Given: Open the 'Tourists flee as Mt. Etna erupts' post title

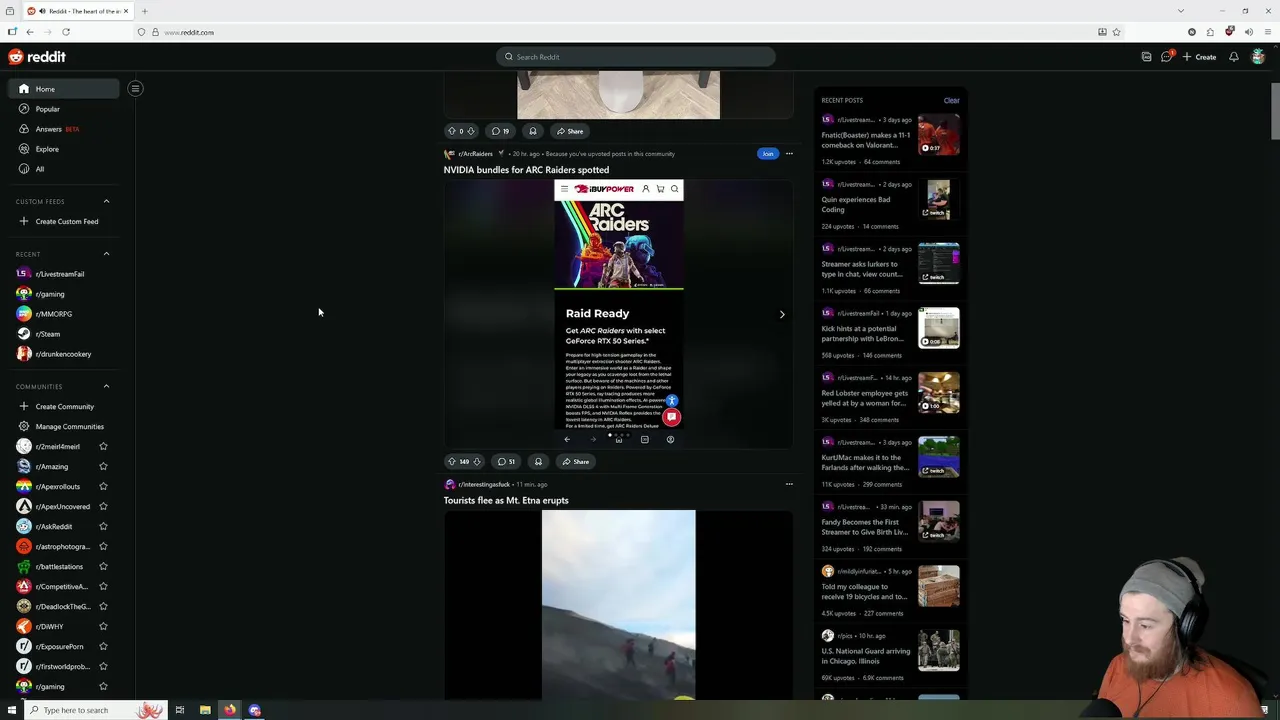Looking at the screenshot, I should [x=506, y=501].
